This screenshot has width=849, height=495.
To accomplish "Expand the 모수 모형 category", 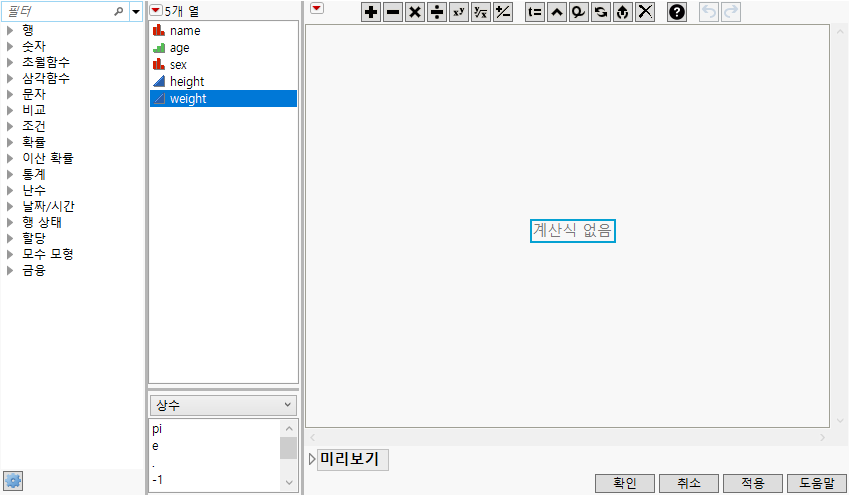I will click(x=10, y=254).
